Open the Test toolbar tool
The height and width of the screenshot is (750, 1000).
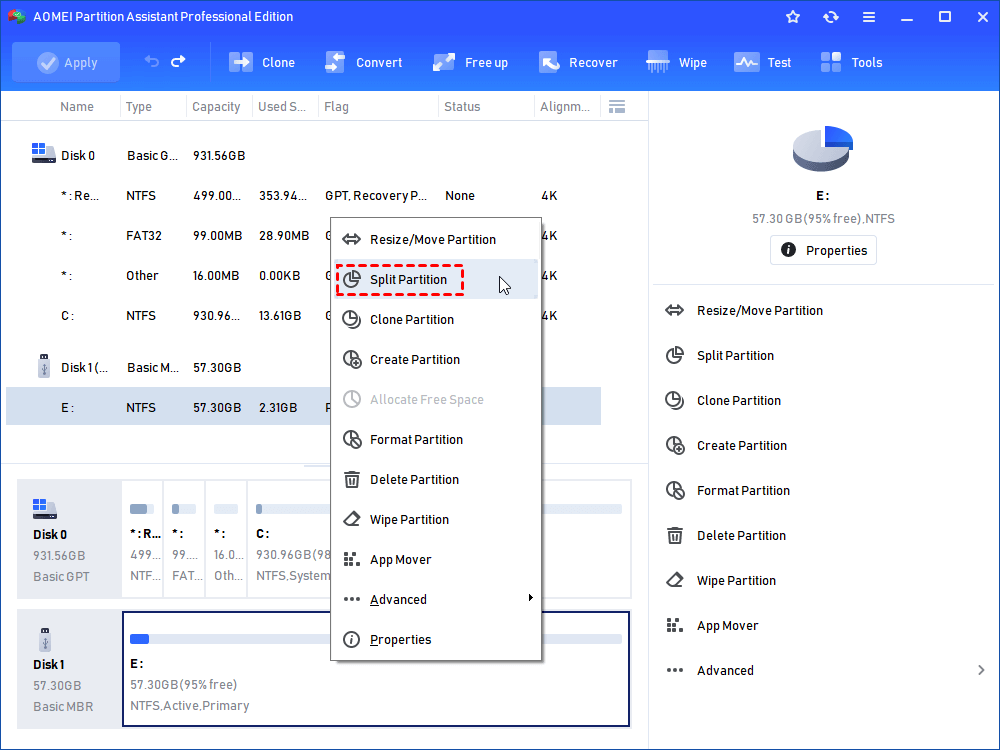coord(763,62)
